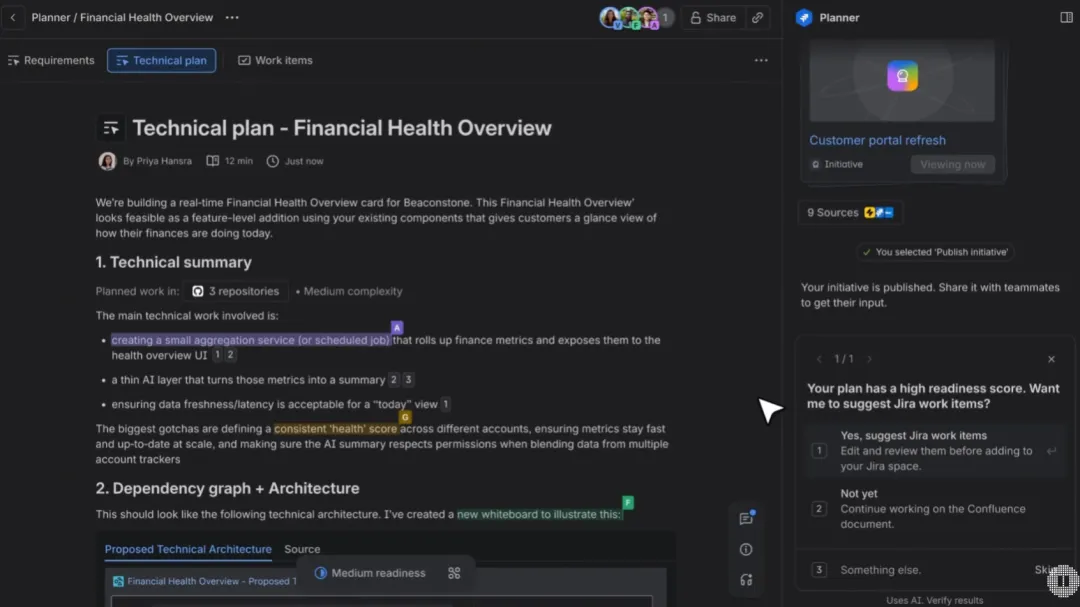The height and width of the screenshot is (607, 1080).
Task: Switch to the Work items tab
Action: [x=276, y=61]
